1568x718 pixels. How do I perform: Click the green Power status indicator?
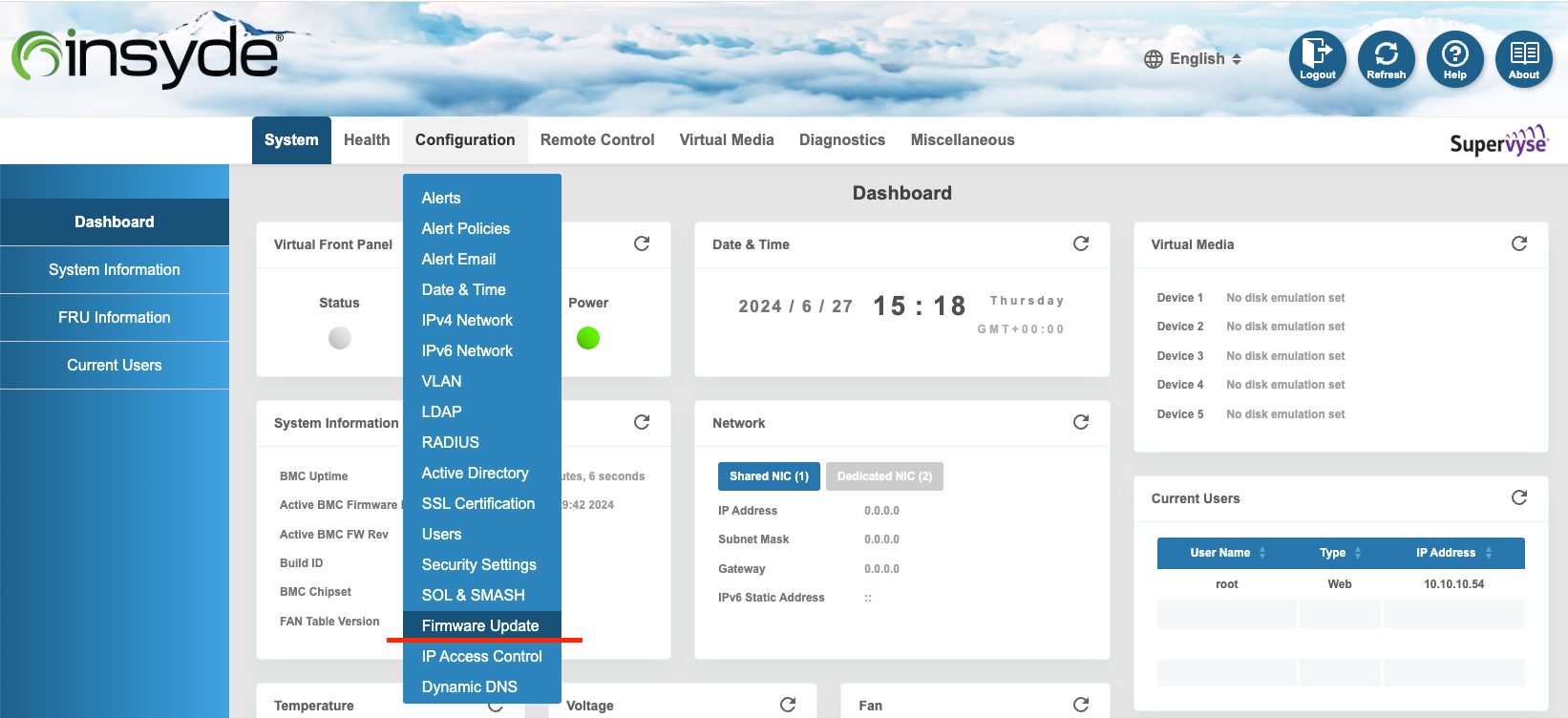coord(588,338)
